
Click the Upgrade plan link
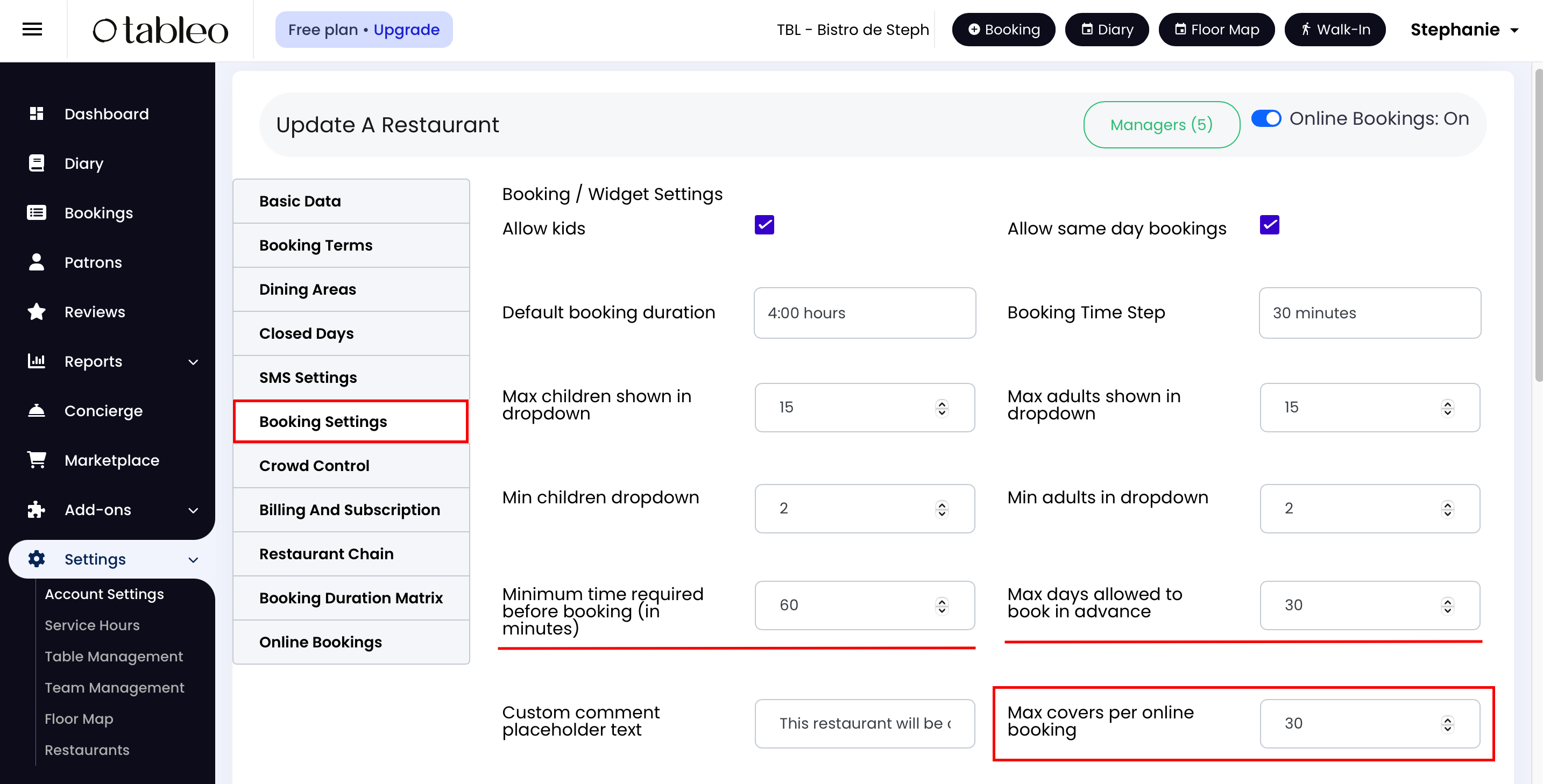click(406, 30)
